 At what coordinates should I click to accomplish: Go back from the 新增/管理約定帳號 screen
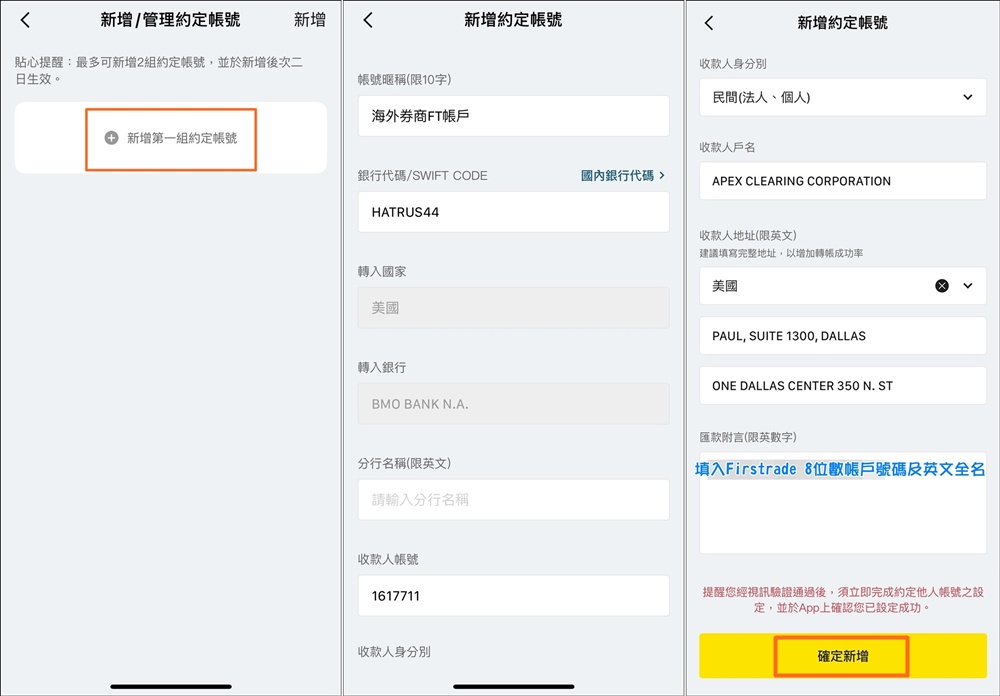(x=25, y=20)
